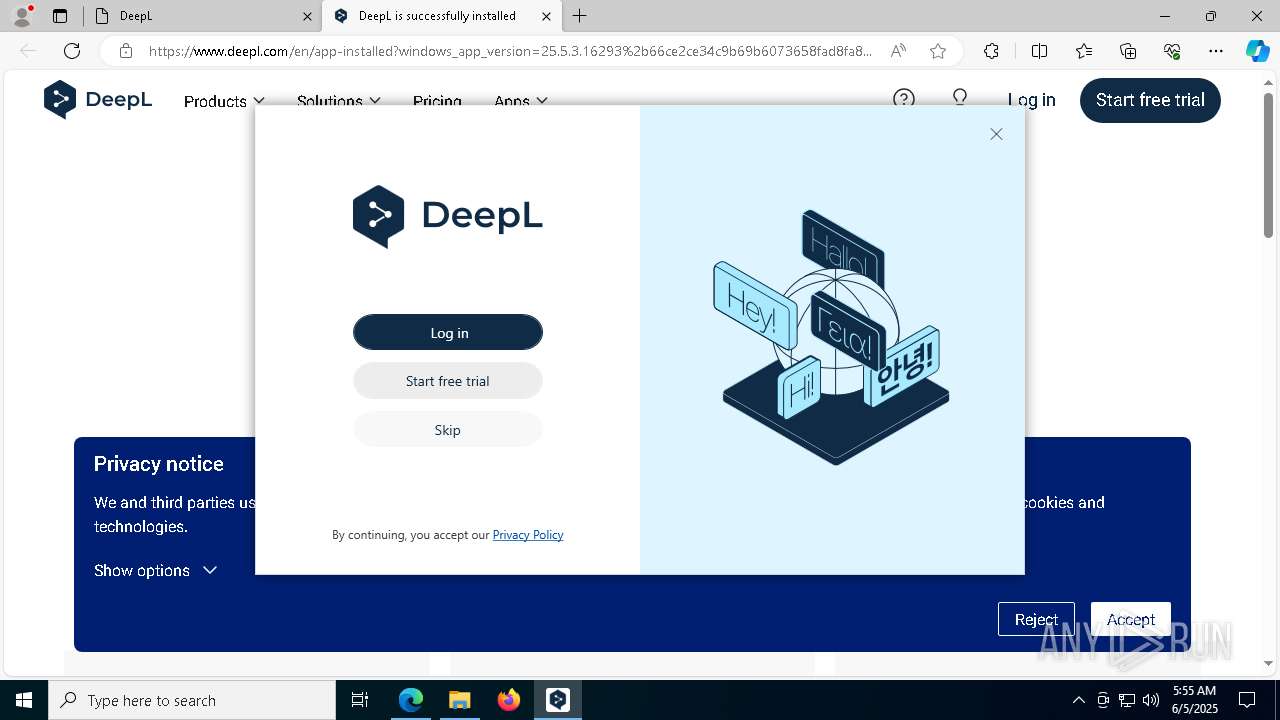Click the taskbar clock showing 5:55 AM
The image size is (1280, 720).
tap(1194, 700)
